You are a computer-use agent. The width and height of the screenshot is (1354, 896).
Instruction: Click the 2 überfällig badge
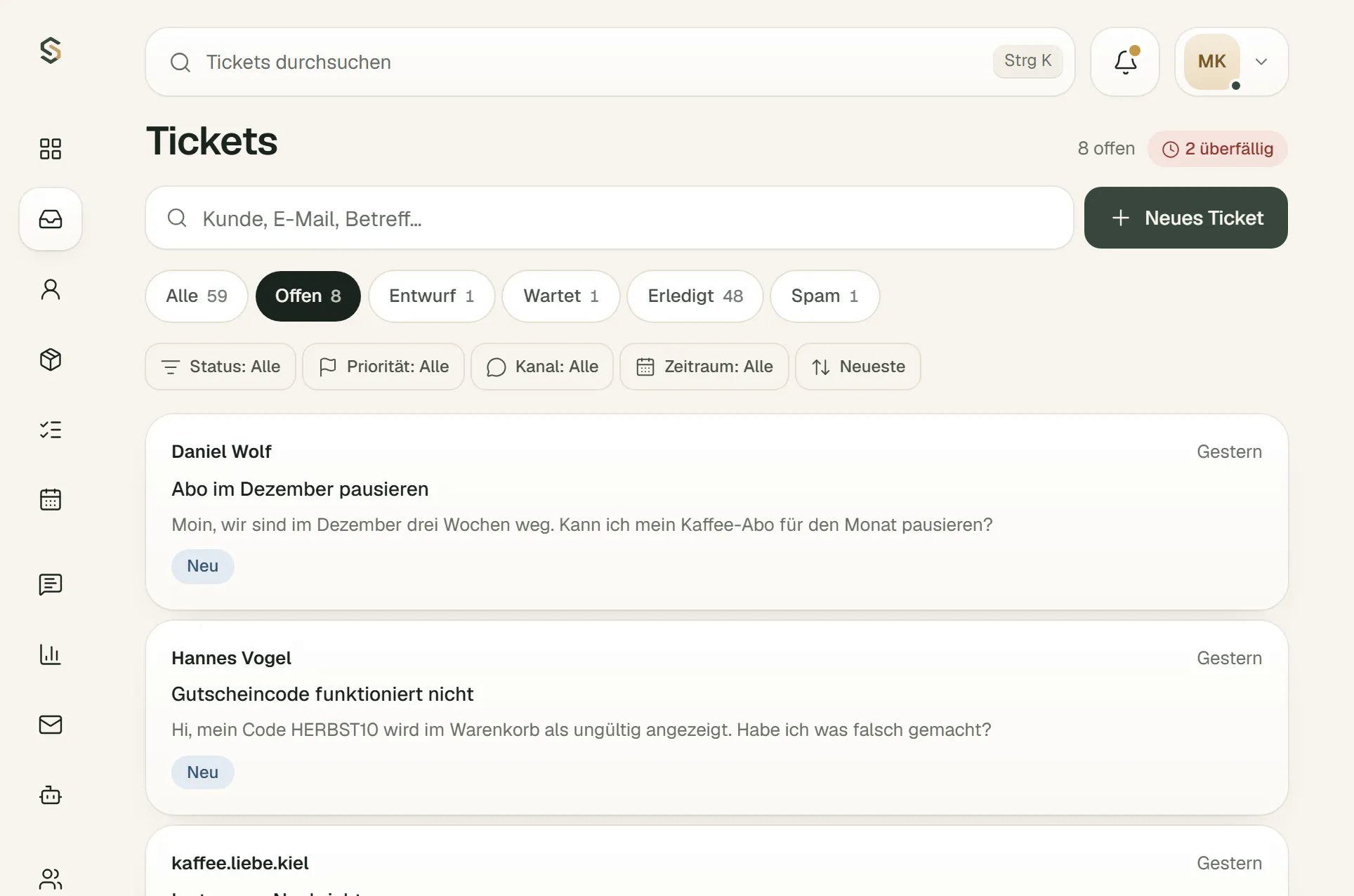coord(1218,149)
